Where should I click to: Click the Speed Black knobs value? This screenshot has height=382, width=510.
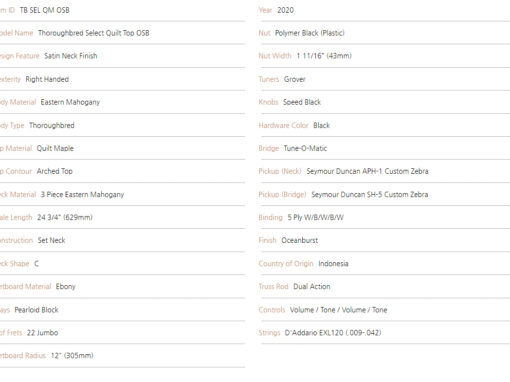[302, 102]
